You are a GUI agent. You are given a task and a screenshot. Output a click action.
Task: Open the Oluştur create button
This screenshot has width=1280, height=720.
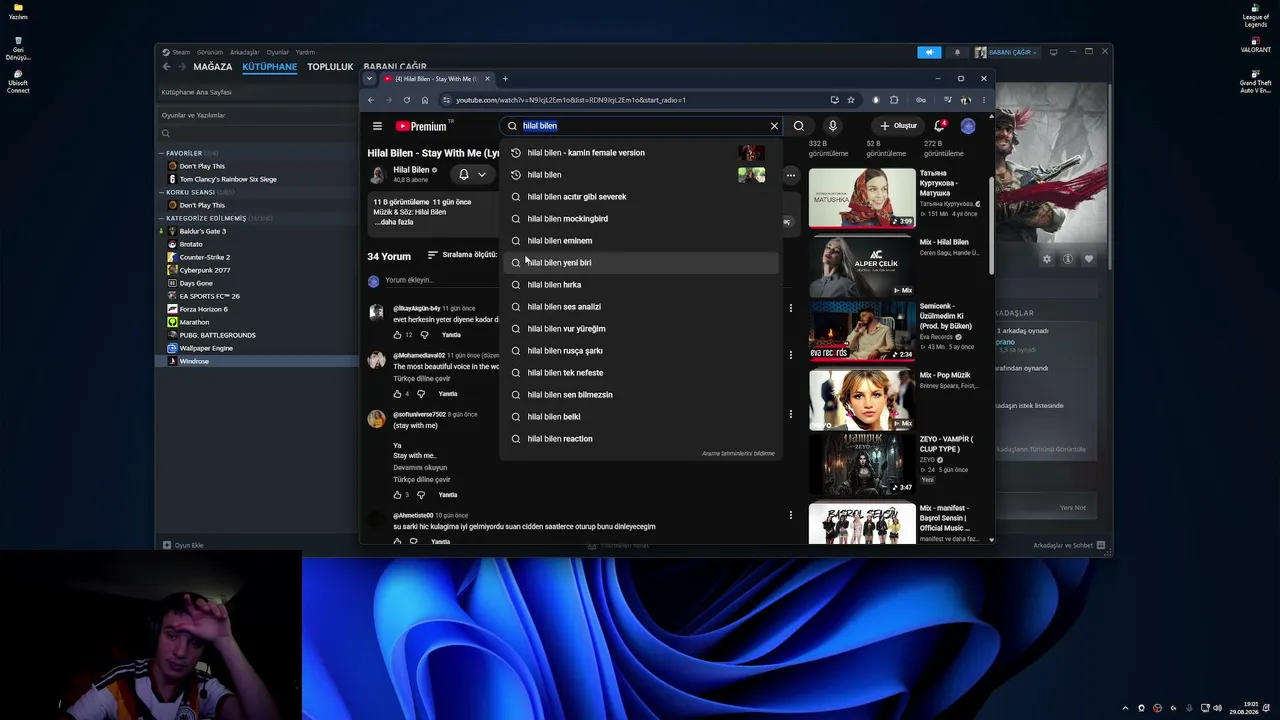click(898, 126)
